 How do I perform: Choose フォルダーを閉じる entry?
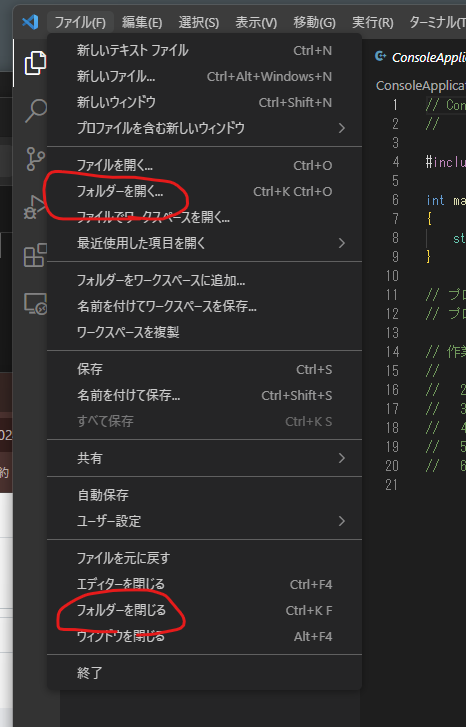point(204,611)
